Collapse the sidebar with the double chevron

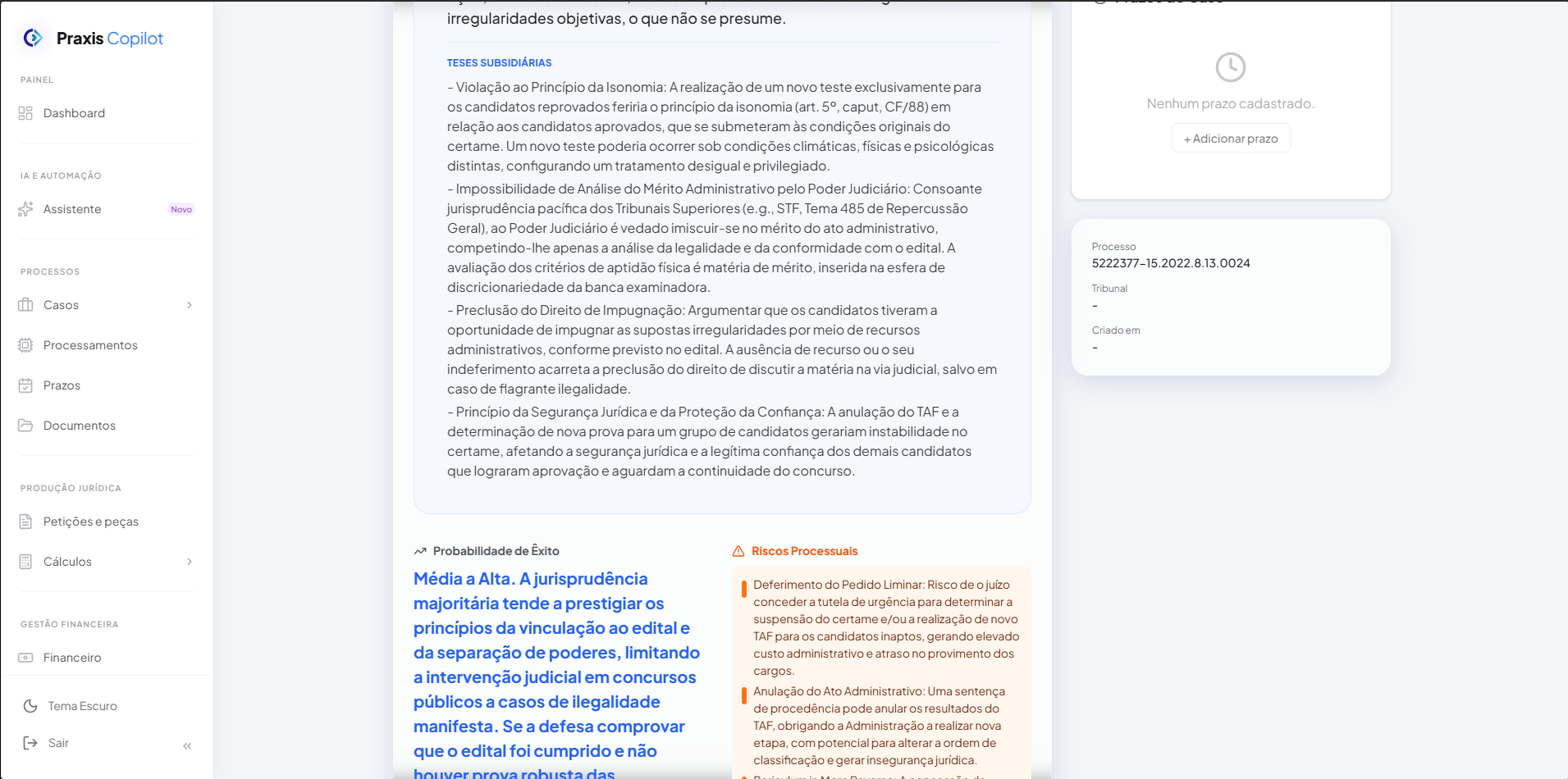click(x=186, y=745)
